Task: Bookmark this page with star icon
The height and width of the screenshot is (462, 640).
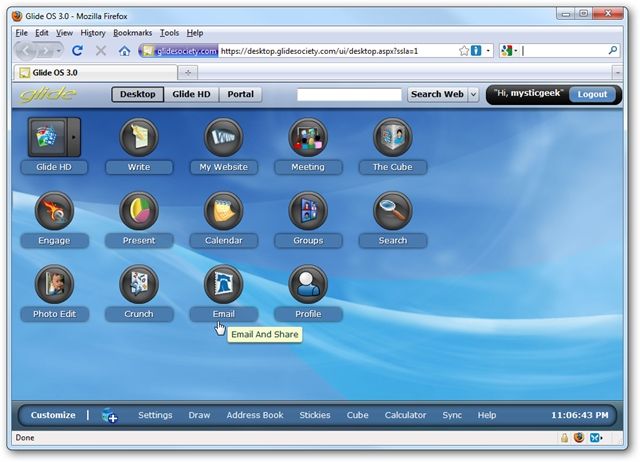Action: click(x=464, y=51)
